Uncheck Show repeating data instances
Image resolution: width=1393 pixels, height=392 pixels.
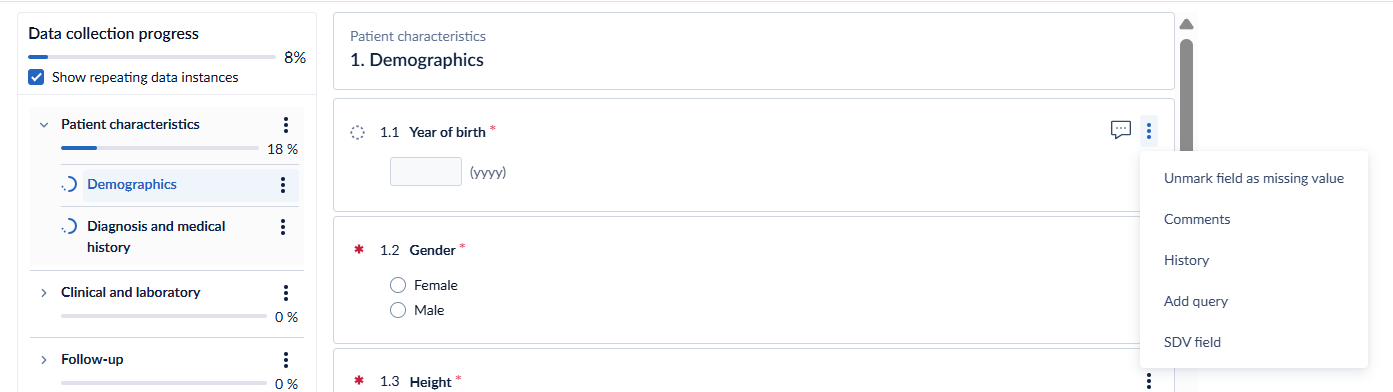click(x=36, y=77)
